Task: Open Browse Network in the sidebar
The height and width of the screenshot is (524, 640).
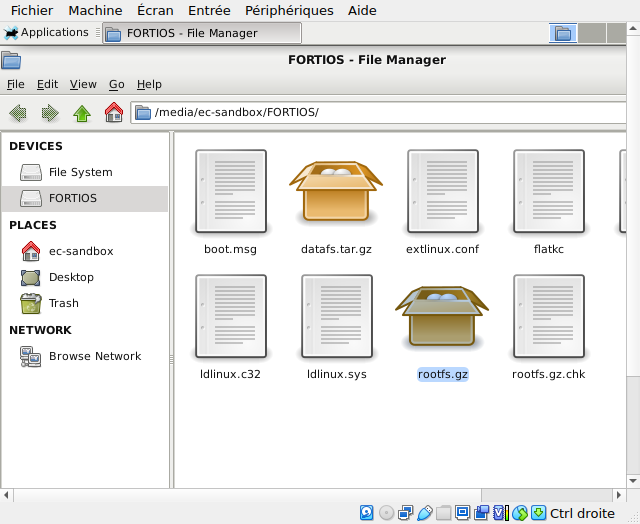Action: (85, 356)
